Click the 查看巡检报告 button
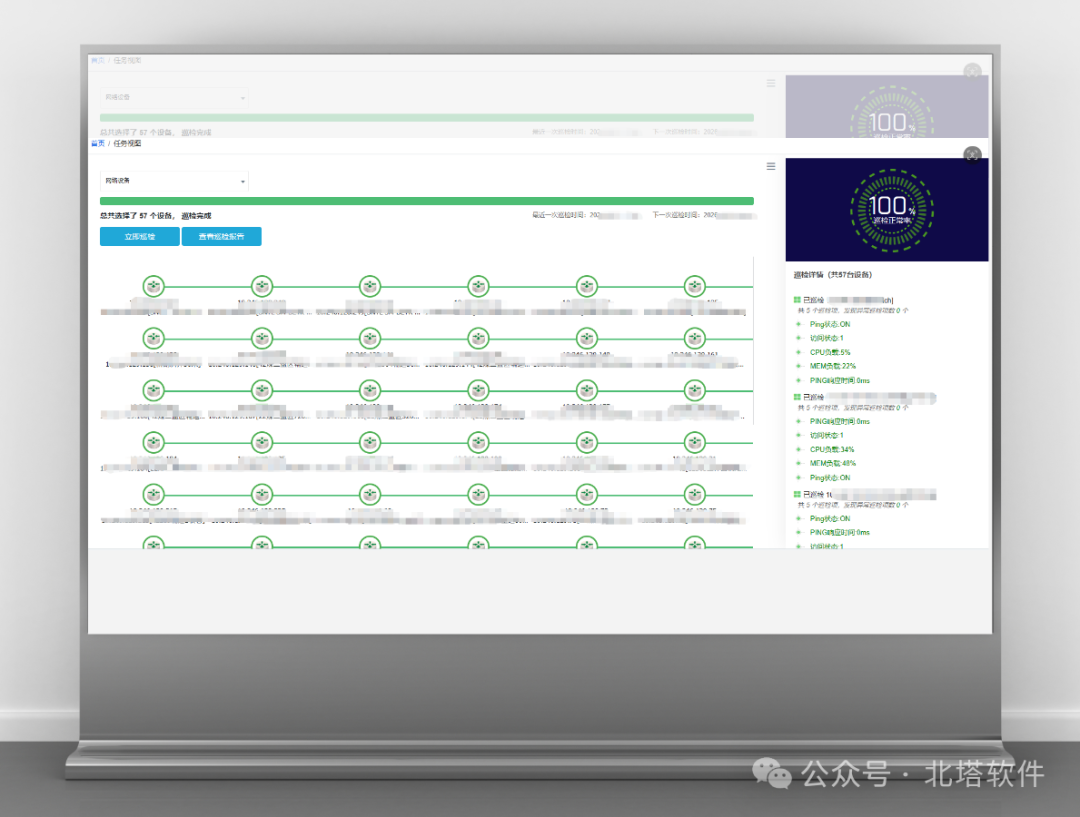The height and width of the screenshot is (817, 1080). [x=221, y=236]
